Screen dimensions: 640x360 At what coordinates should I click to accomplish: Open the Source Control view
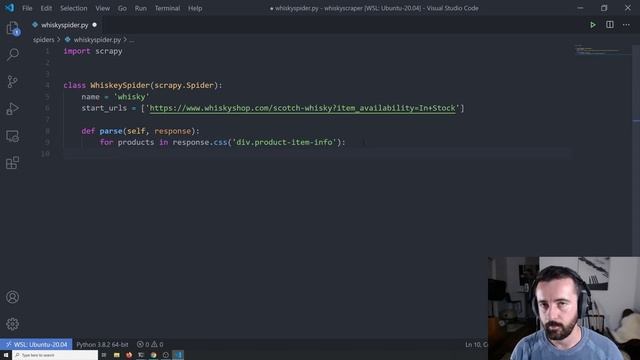click(13, 81)
